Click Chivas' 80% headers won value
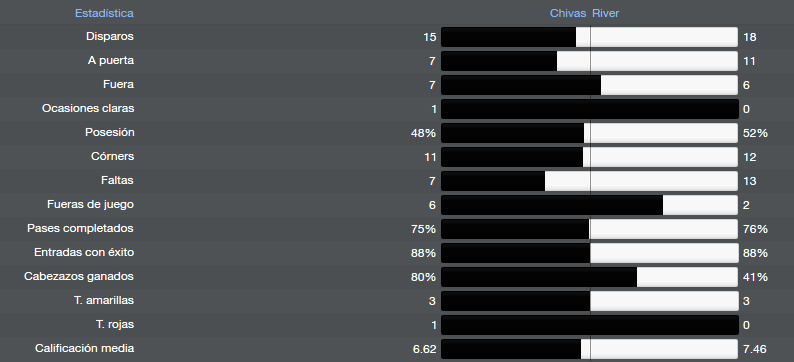The image size is (794, 362). (x=423, y=277)
